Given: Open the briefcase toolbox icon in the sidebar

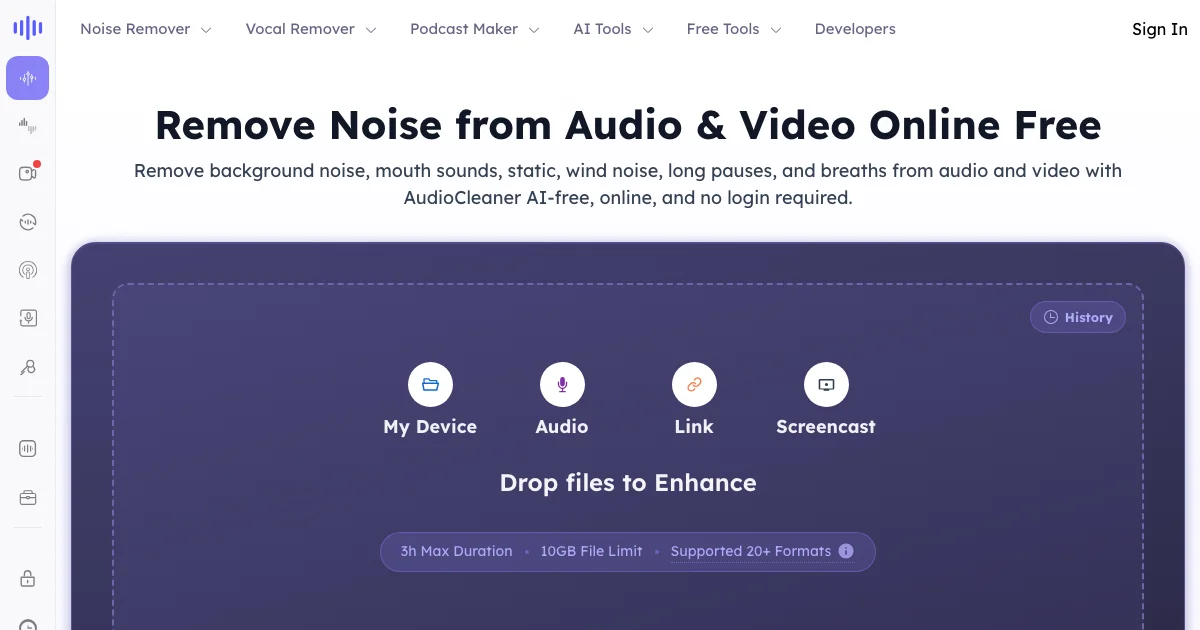Looking at the screenshot, I should coord(28,497).
